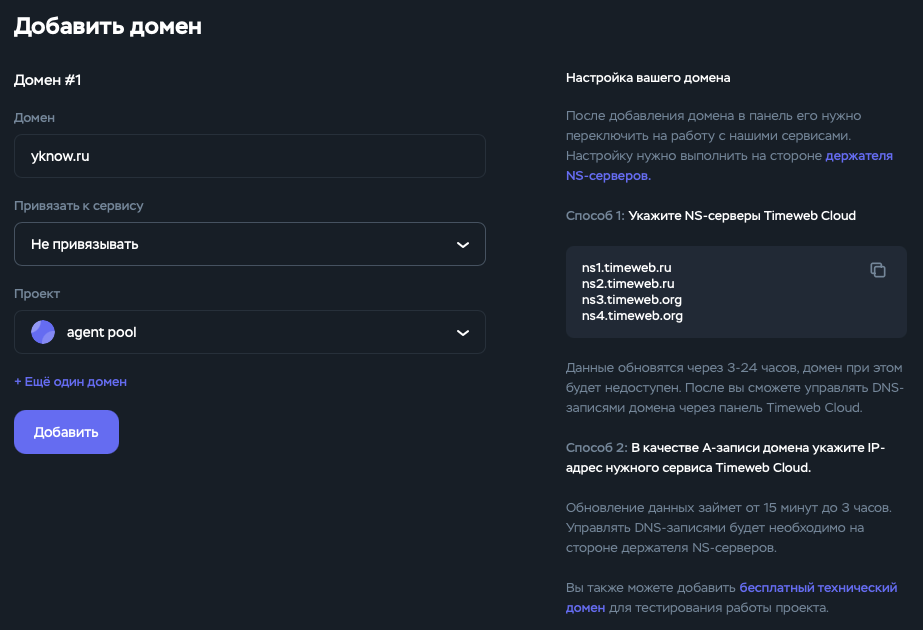This screenshot has height=630, width=923.
Task: Click the chevron on the service dropdown
Action: 463,243
